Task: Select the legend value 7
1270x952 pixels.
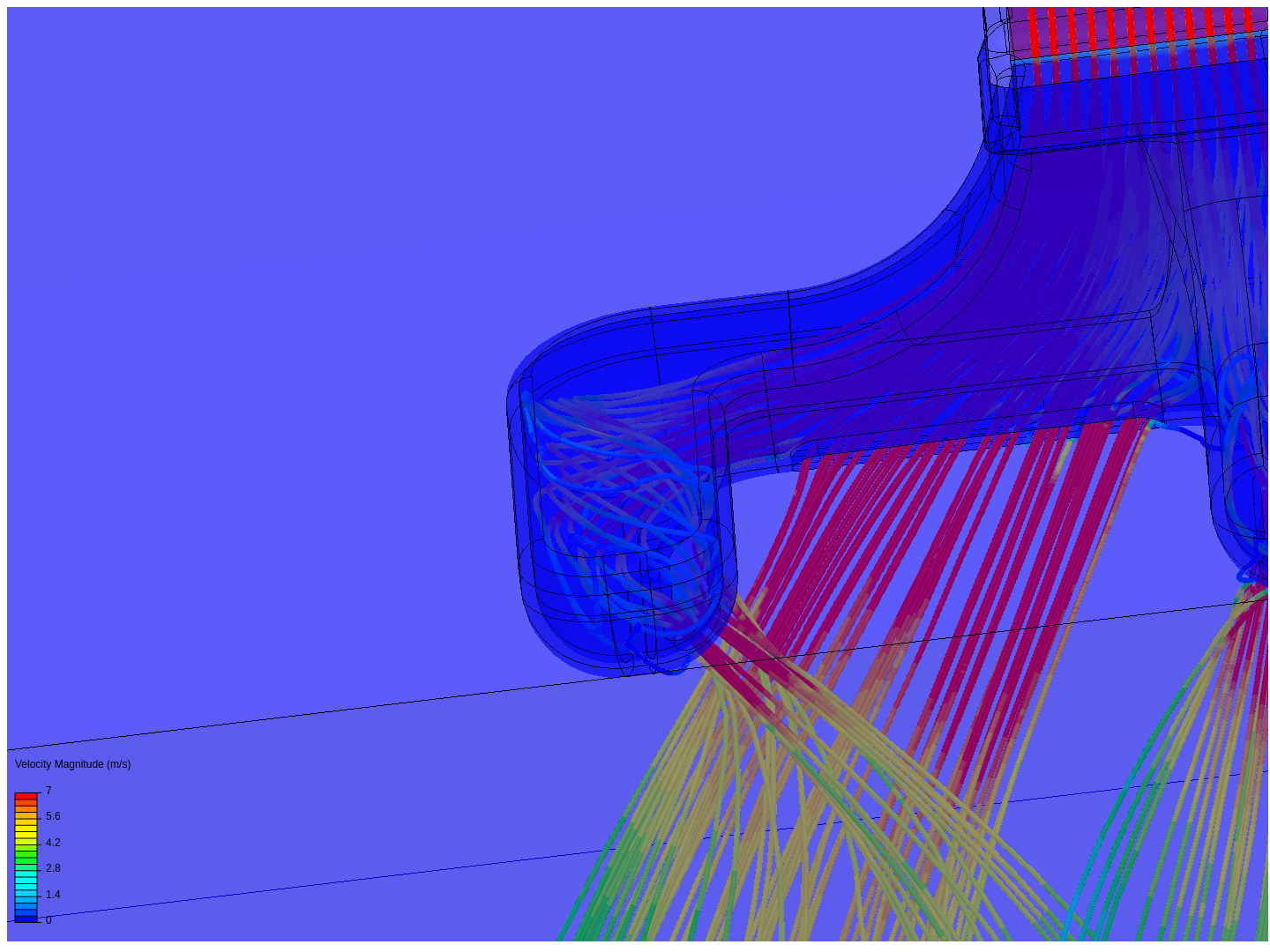Action: 49,791
